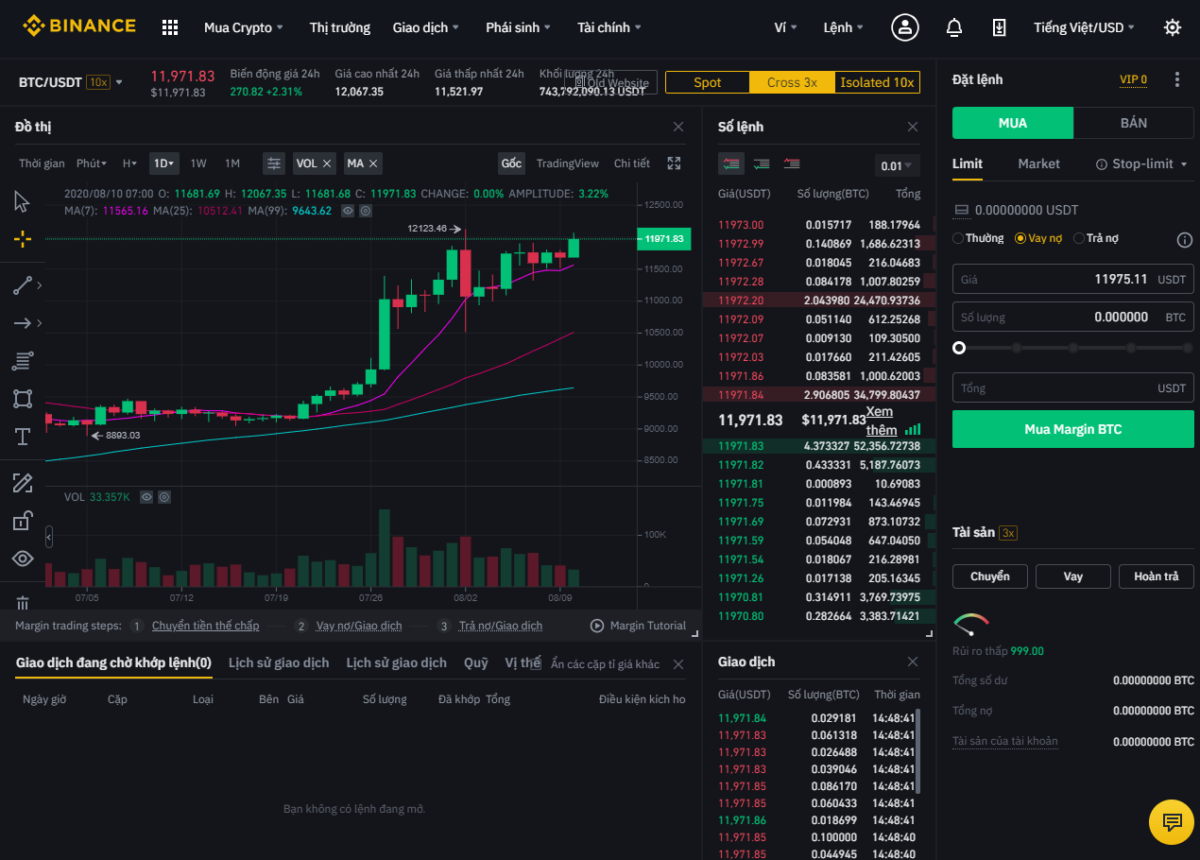
Task: Expand chart to fullscreen
Action: pyautogui.click(x=674, y=163)
